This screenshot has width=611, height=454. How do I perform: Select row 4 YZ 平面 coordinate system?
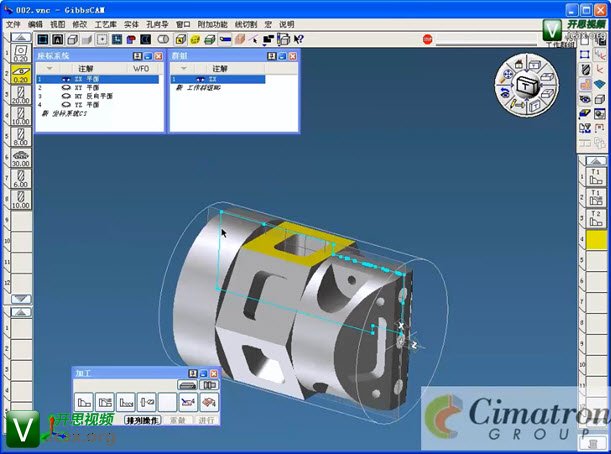click(x=98, y=105)
